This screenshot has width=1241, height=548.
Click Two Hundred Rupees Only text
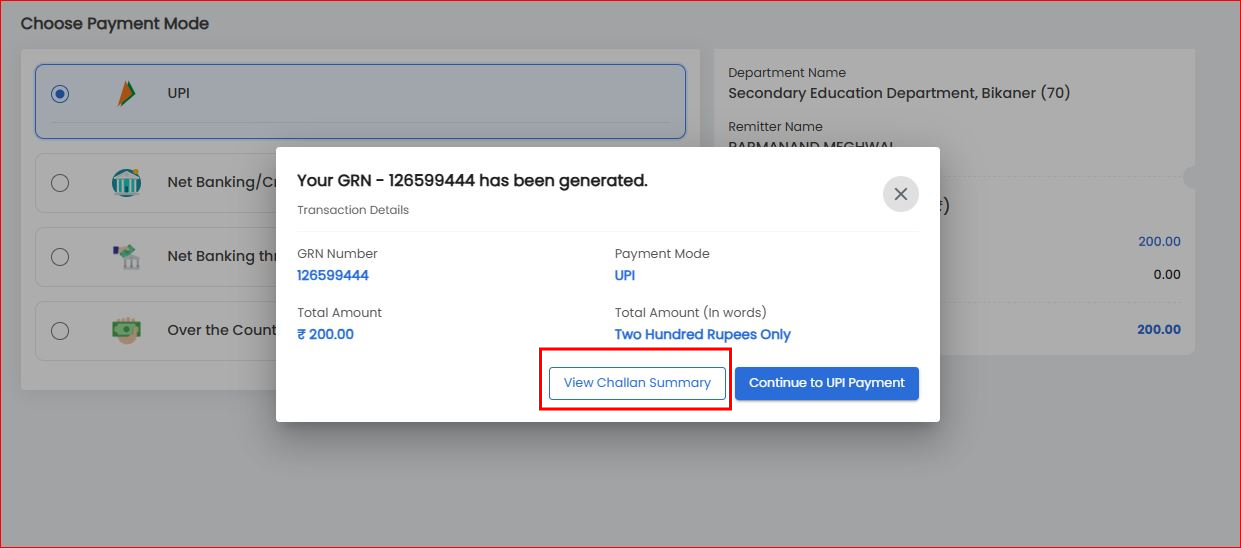(x=703, y=335)
